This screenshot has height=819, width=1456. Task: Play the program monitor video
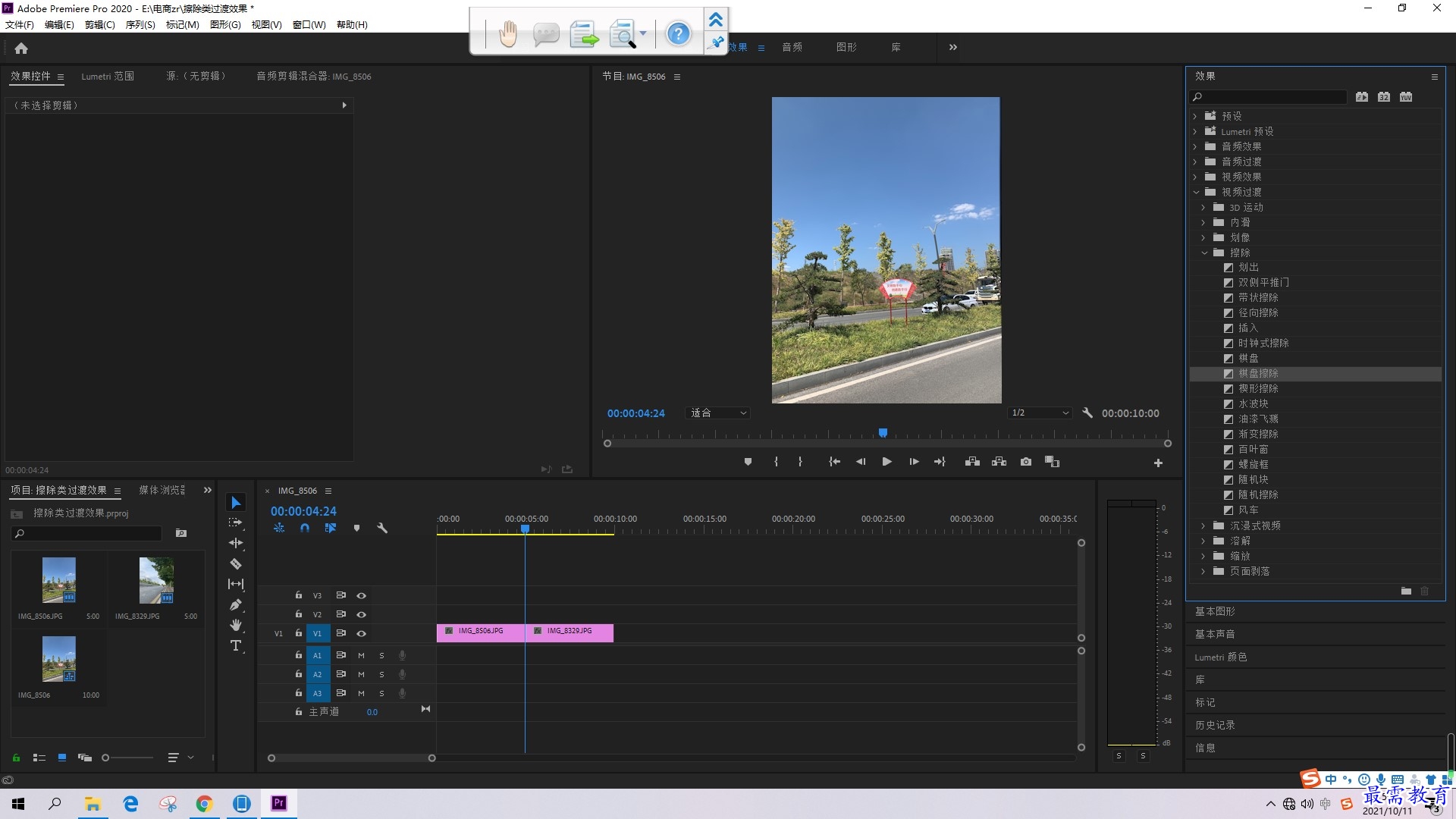(x=886, y=462)
